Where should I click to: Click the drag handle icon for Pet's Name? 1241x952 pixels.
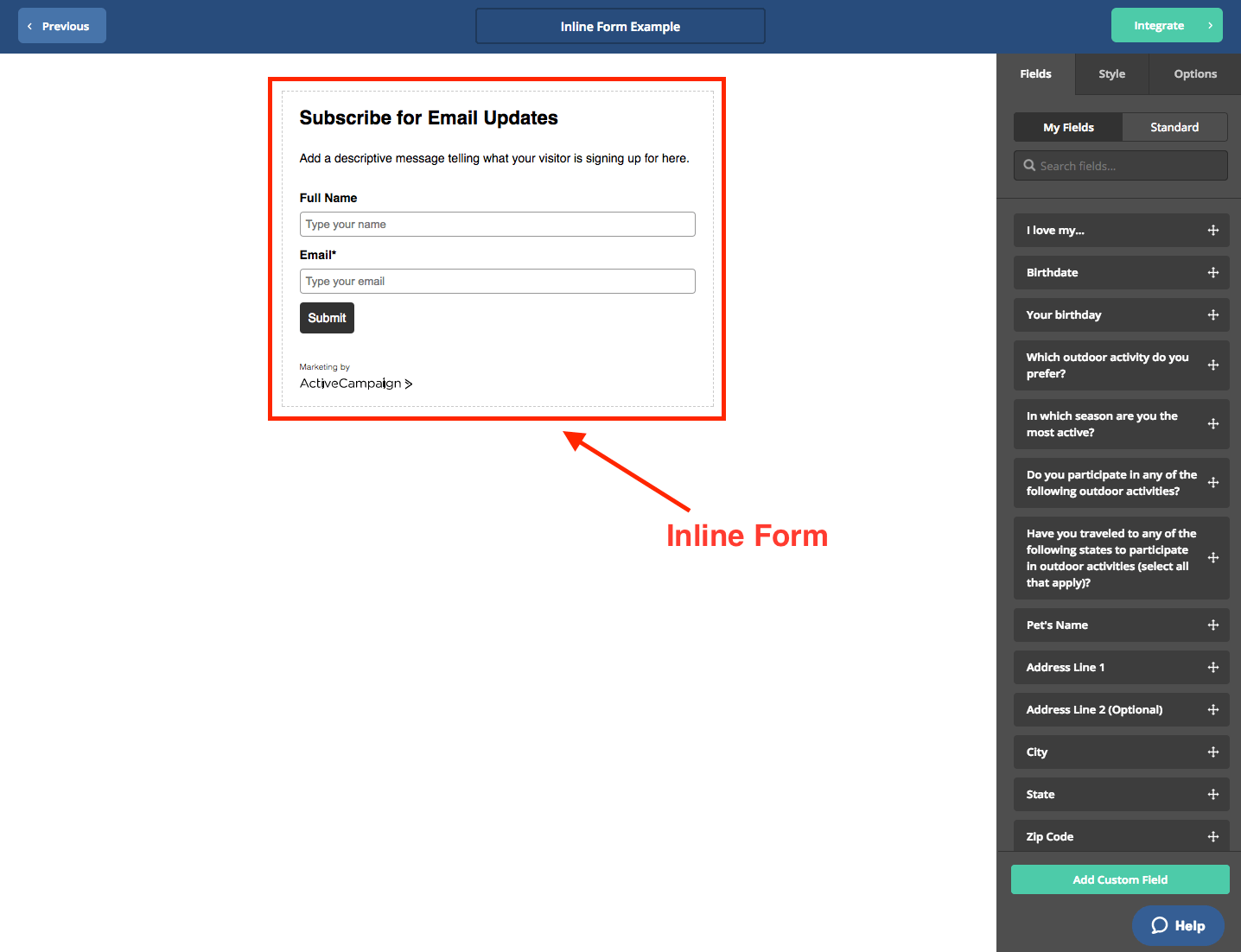pos(1212,625)
